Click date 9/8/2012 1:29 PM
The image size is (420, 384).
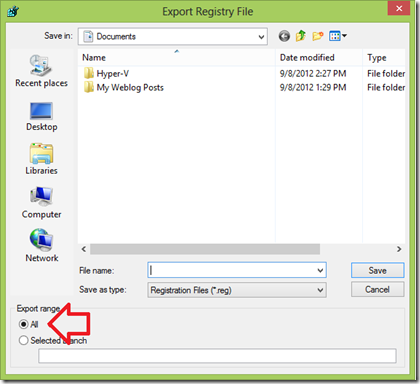pos(313,87)
